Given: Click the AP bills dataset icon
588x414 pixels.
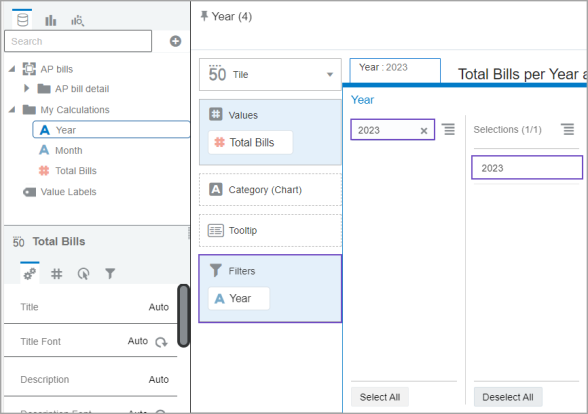Looking at the screenshot, I should pyautogui.click(x=29, y=69).
